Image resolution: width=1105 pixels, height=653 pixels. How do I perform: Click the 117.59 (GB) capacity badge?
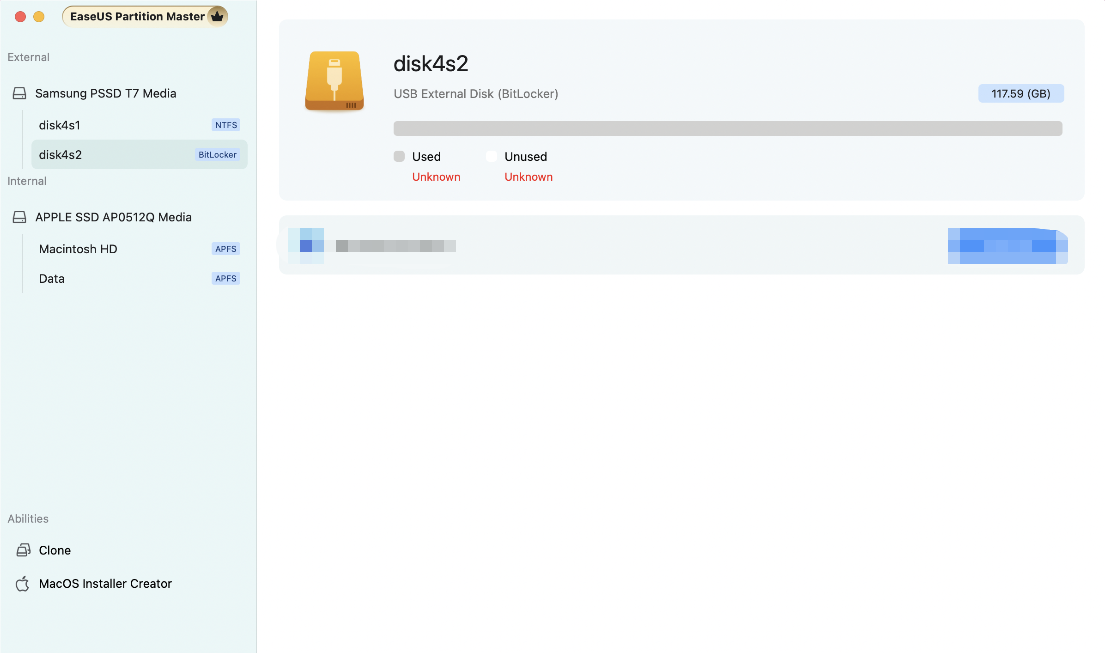pyautogui.click(x=1020, y=94)
